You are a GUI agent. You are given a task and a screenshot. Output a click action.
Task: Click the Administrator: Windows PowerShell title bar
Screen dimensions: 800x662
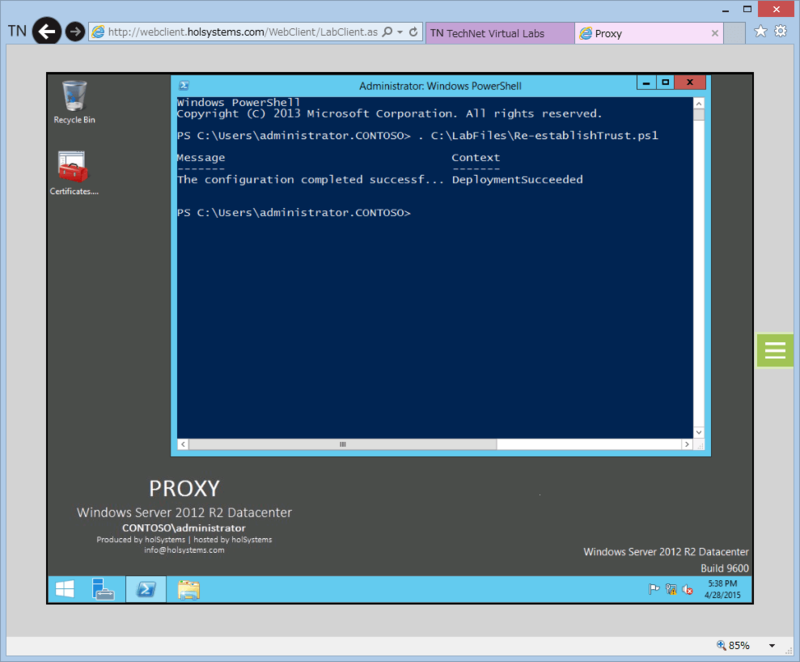pyautogui.click(x=440, y=86)
